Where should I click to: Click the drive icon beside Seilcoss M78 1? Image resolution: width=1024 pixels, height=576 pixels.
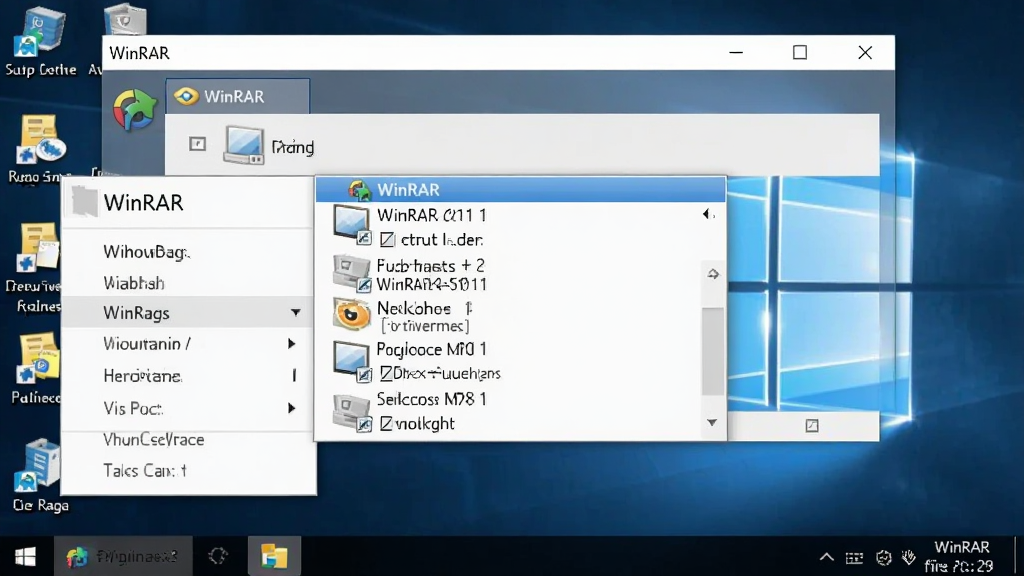tap(351, 412)
